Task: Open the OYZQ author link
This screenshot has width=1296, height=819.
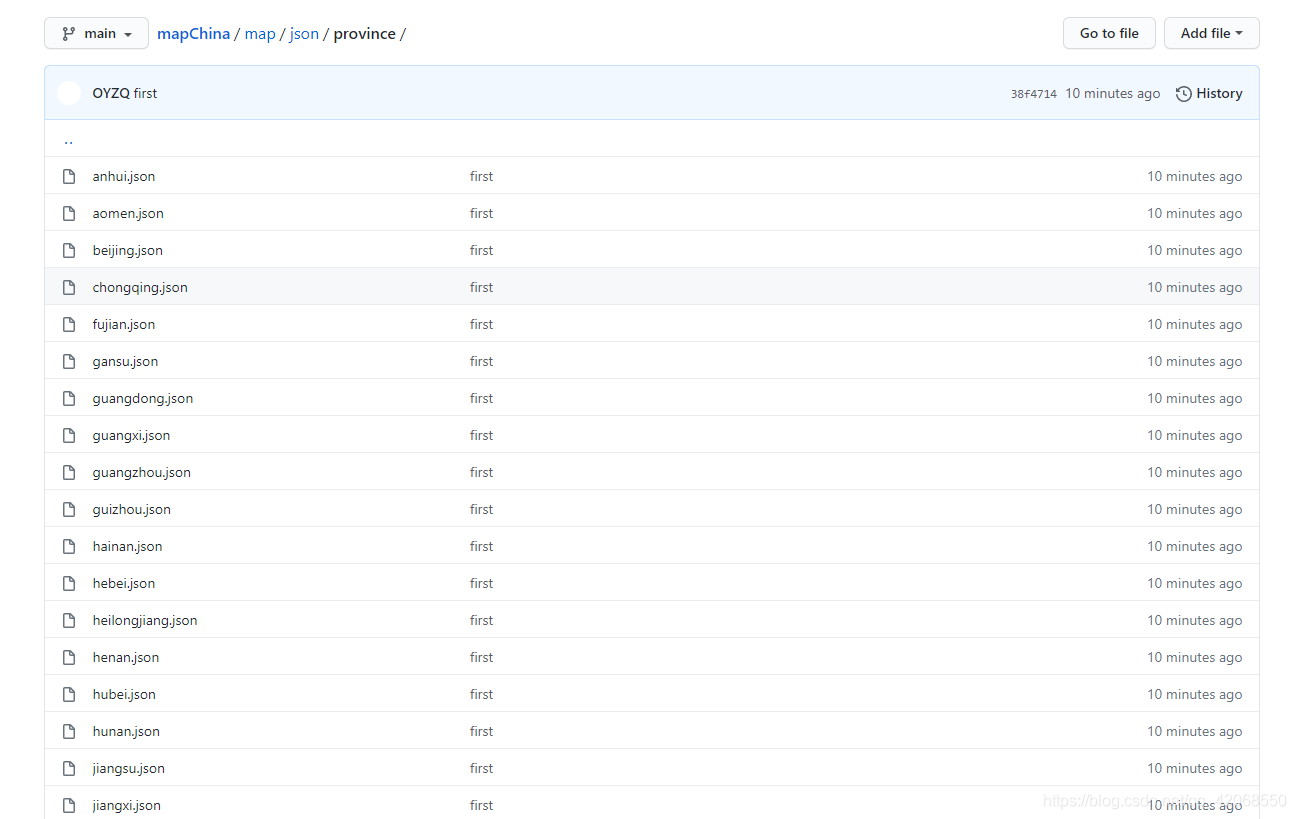Action: (111, 93)
